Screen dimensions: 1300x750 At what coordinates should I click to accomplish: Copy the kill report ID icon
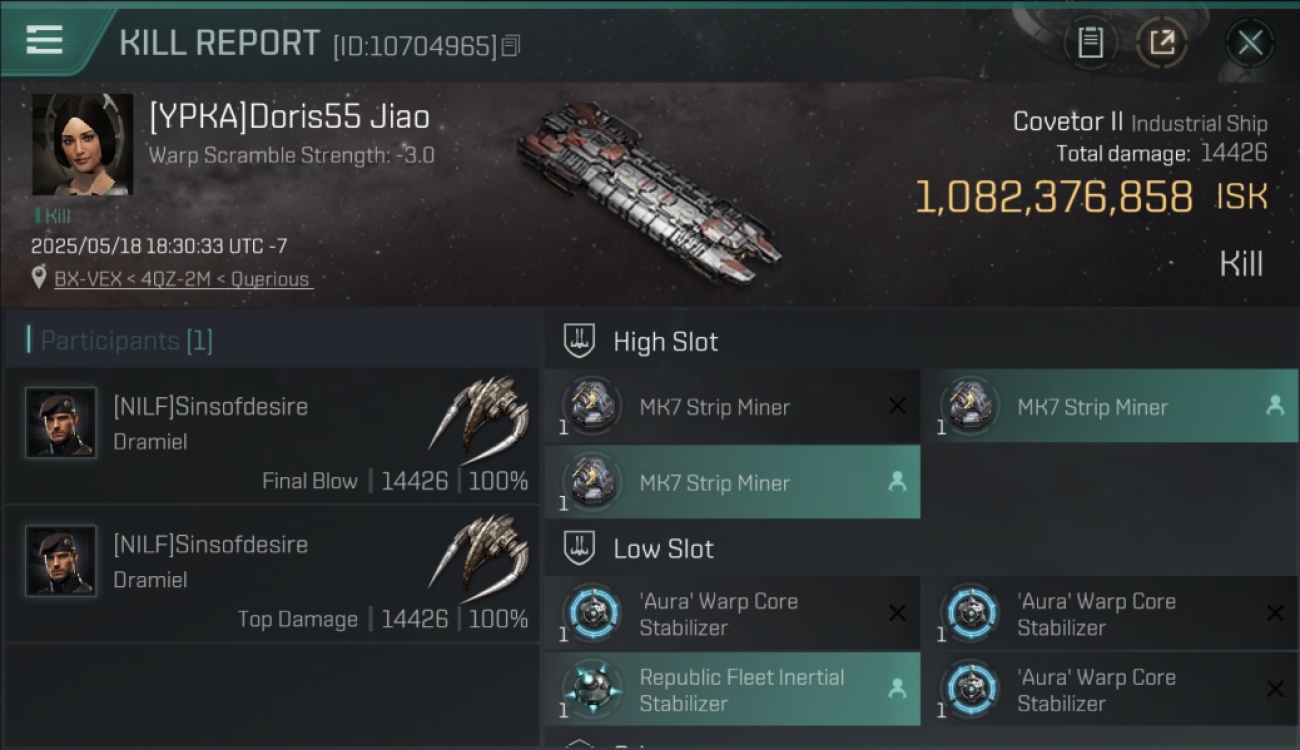tap(511, 45)
